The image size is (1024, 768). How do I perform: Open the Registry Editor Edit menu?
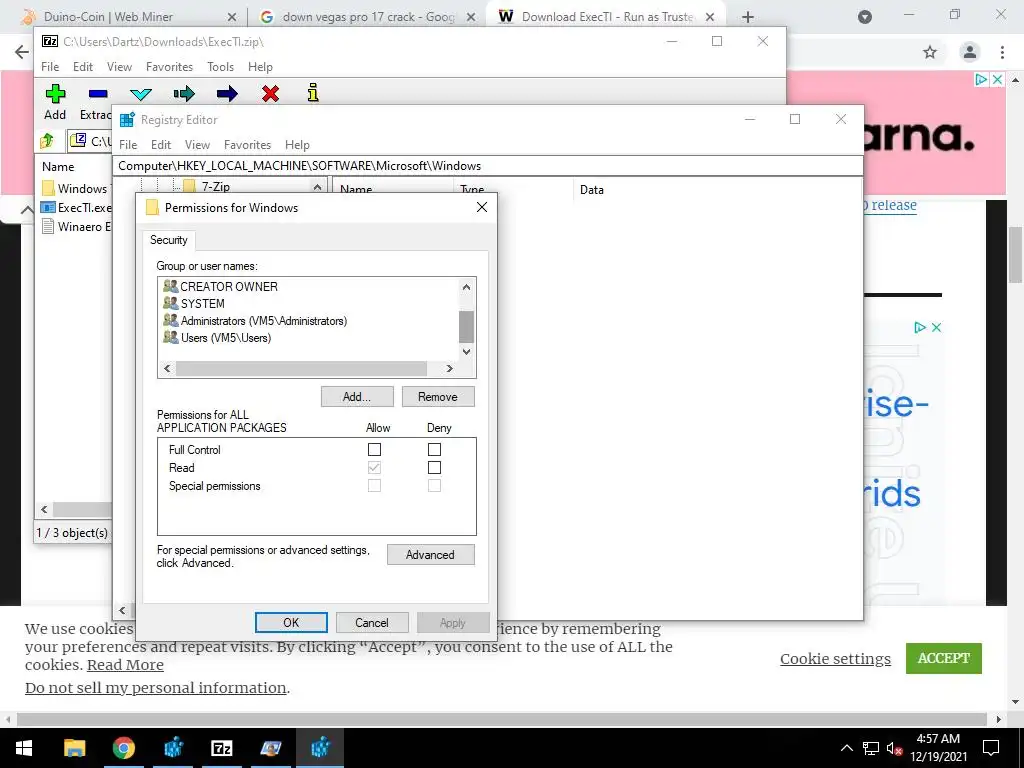[x=161, y=144]
